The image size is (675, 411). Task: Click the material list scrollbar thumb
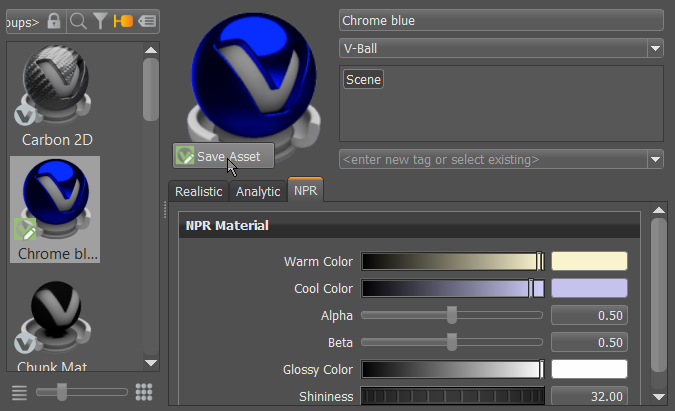click(151, 90)
